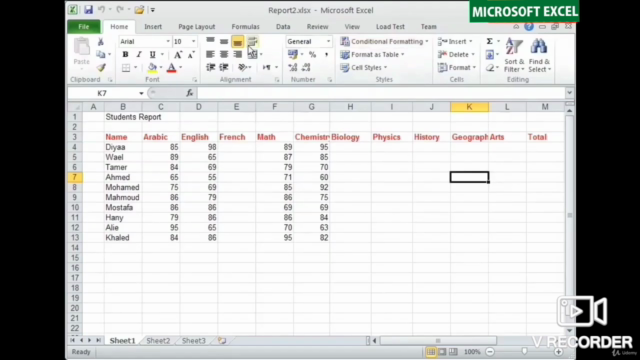The image size is (640, 360).
Task: Switch to the Formulas tab
Action: pyautogui.click(x=245, y=27)
